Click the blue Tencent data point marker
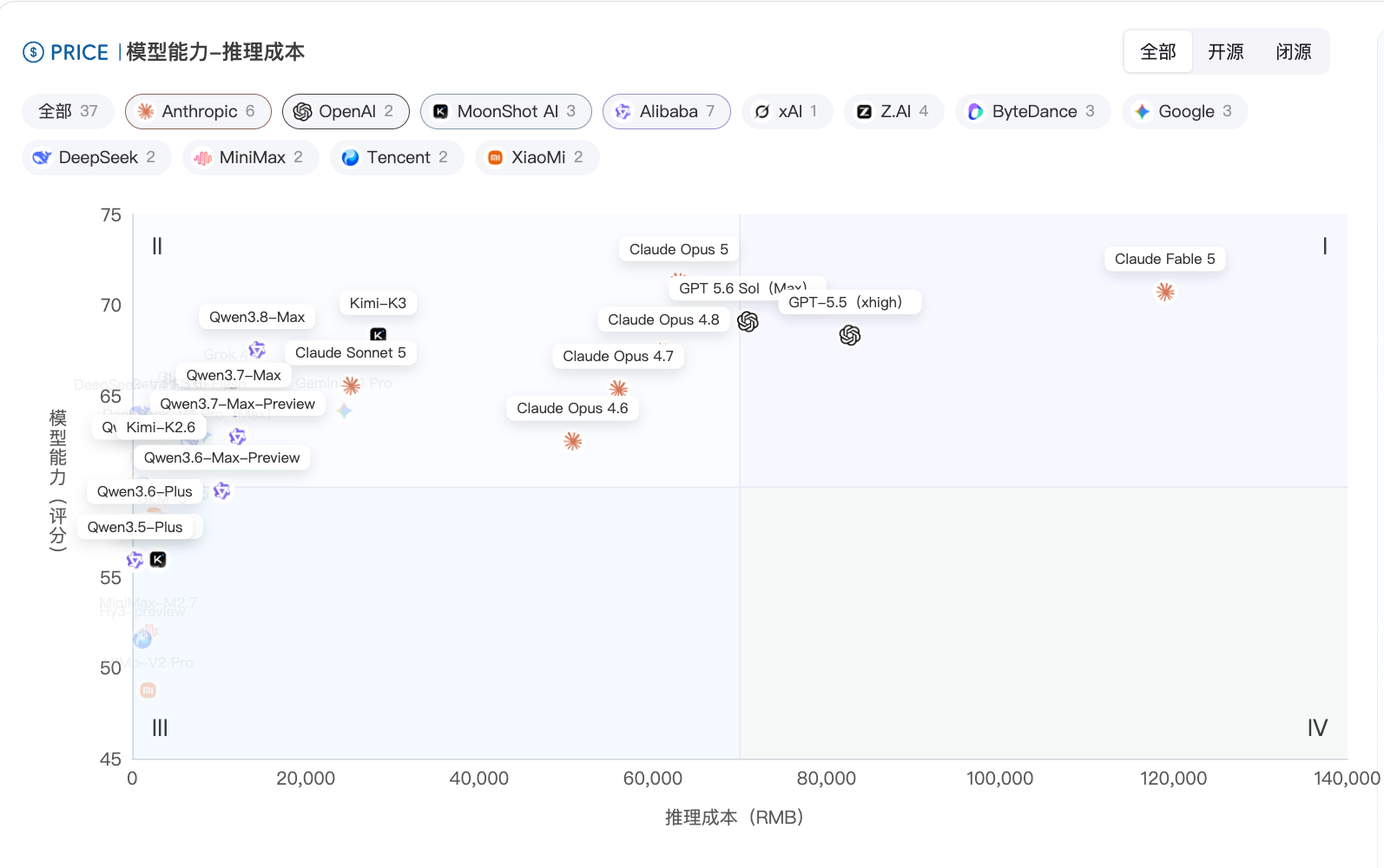The image size is (1384, 868). [142, 640]
